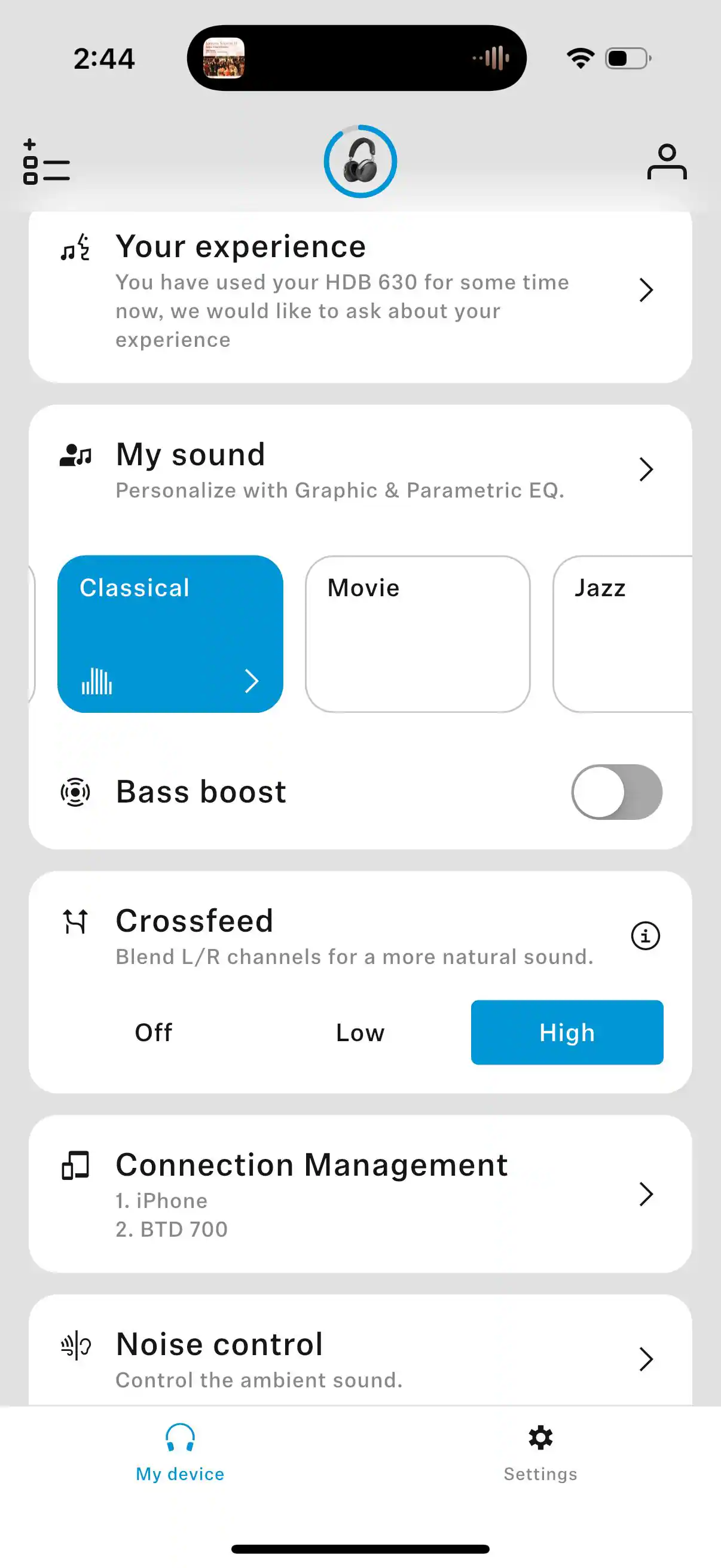Image resolution: width=721 pixels, height=1568 pixels.
Task: Enable the Bass boost switch
Action: point(616,792)
